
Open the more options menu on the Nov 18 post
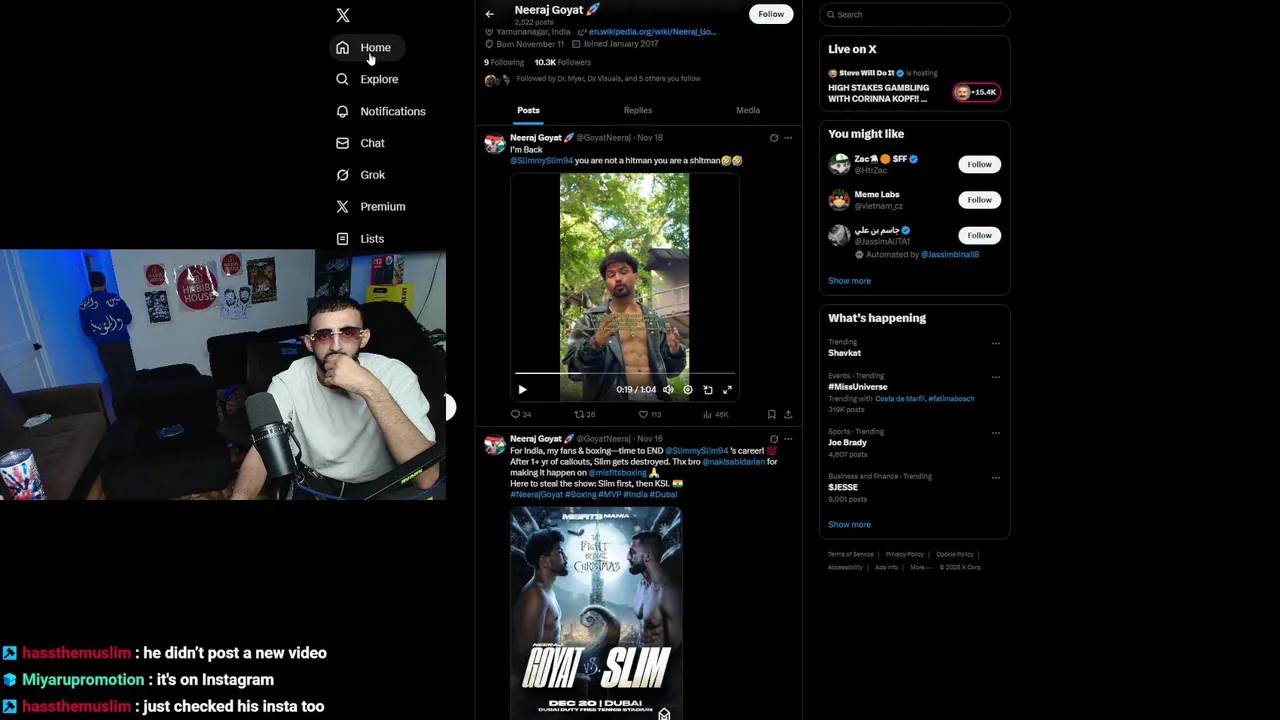click(x=788, y=138)
